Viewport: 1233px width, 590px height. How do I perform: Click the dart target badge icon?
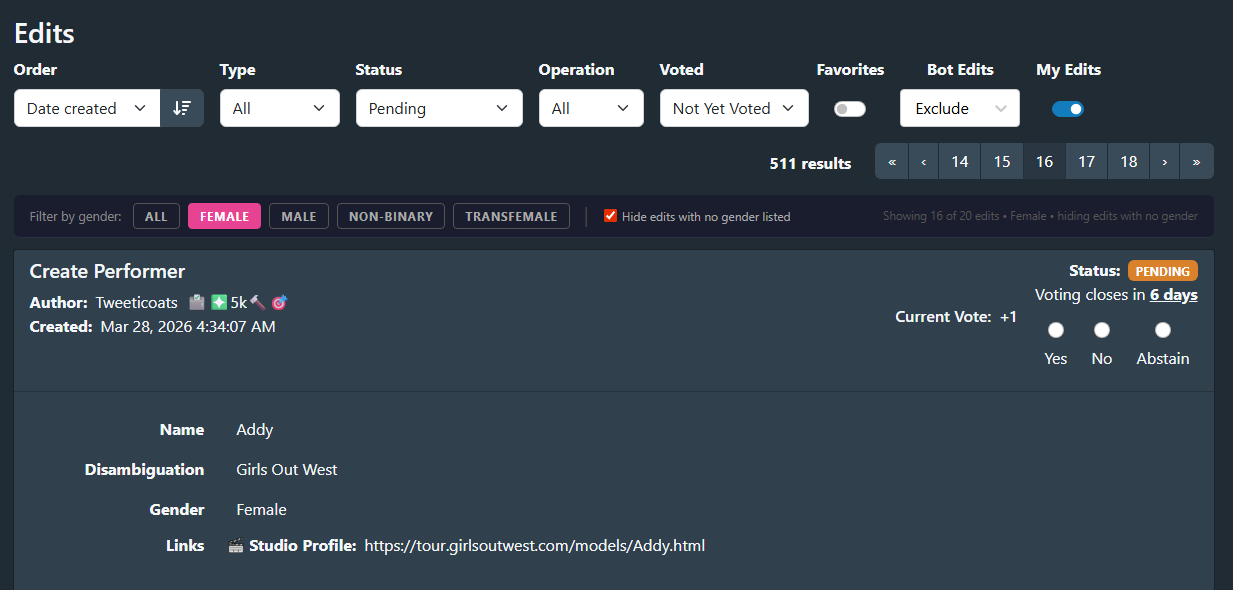pos(279,302)
